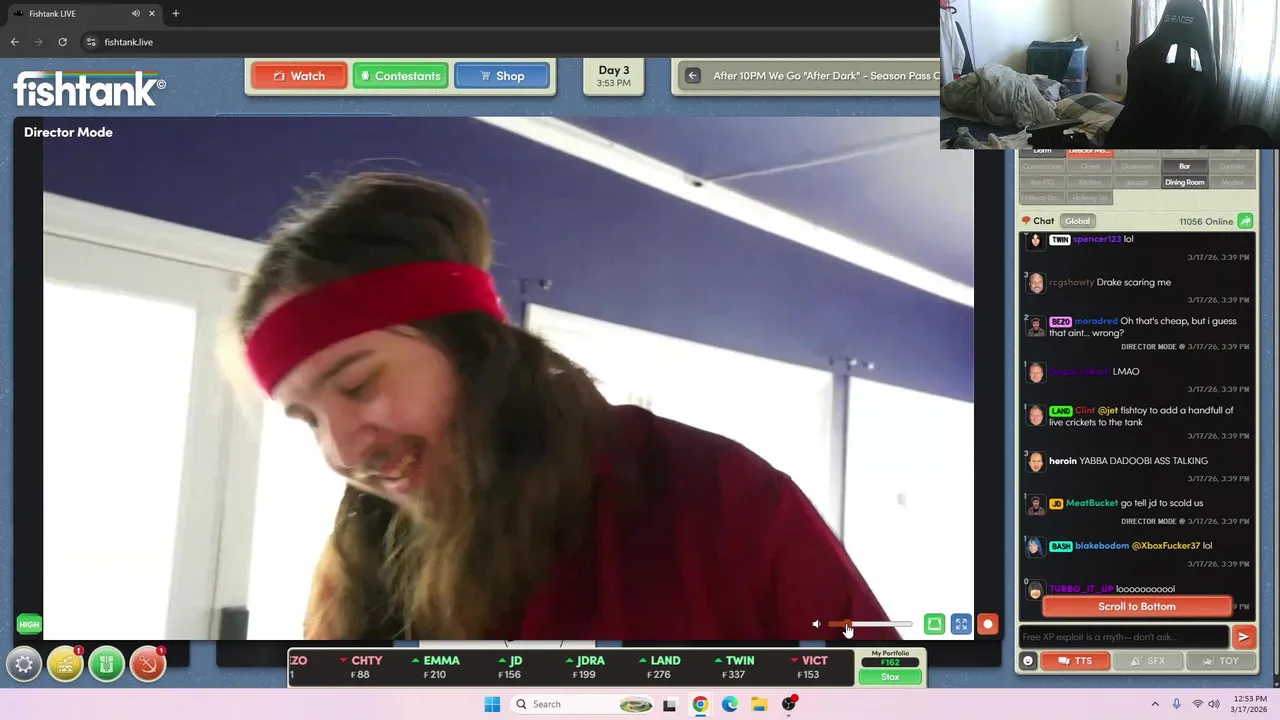Screen dimensions: 1280x720
Task: Open the emoji picker in chat
Action: (1028, 661)
